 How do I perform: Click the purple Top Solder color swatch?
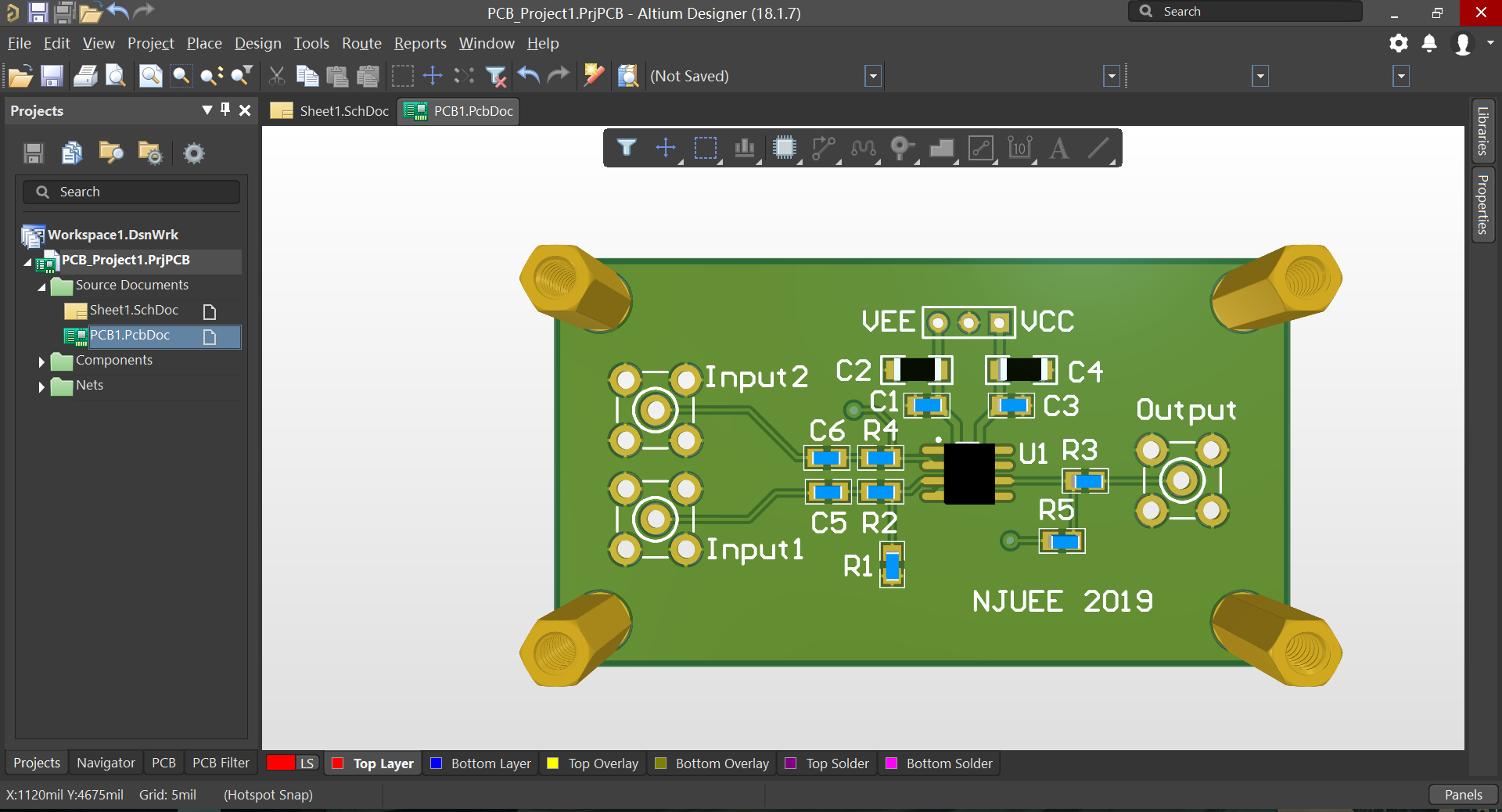point(791,763)
